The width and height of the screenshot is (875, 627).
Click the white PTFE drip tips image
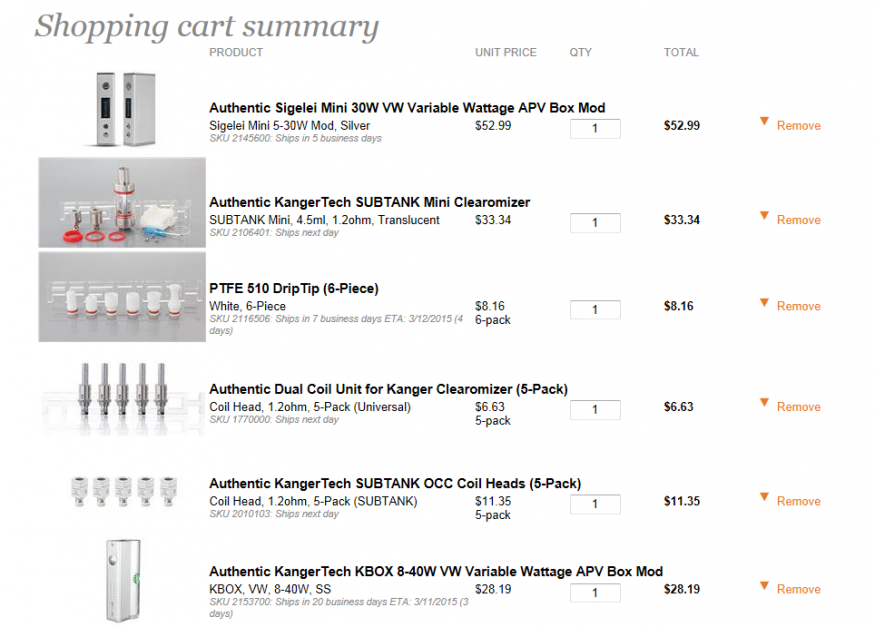pos(122,297)
